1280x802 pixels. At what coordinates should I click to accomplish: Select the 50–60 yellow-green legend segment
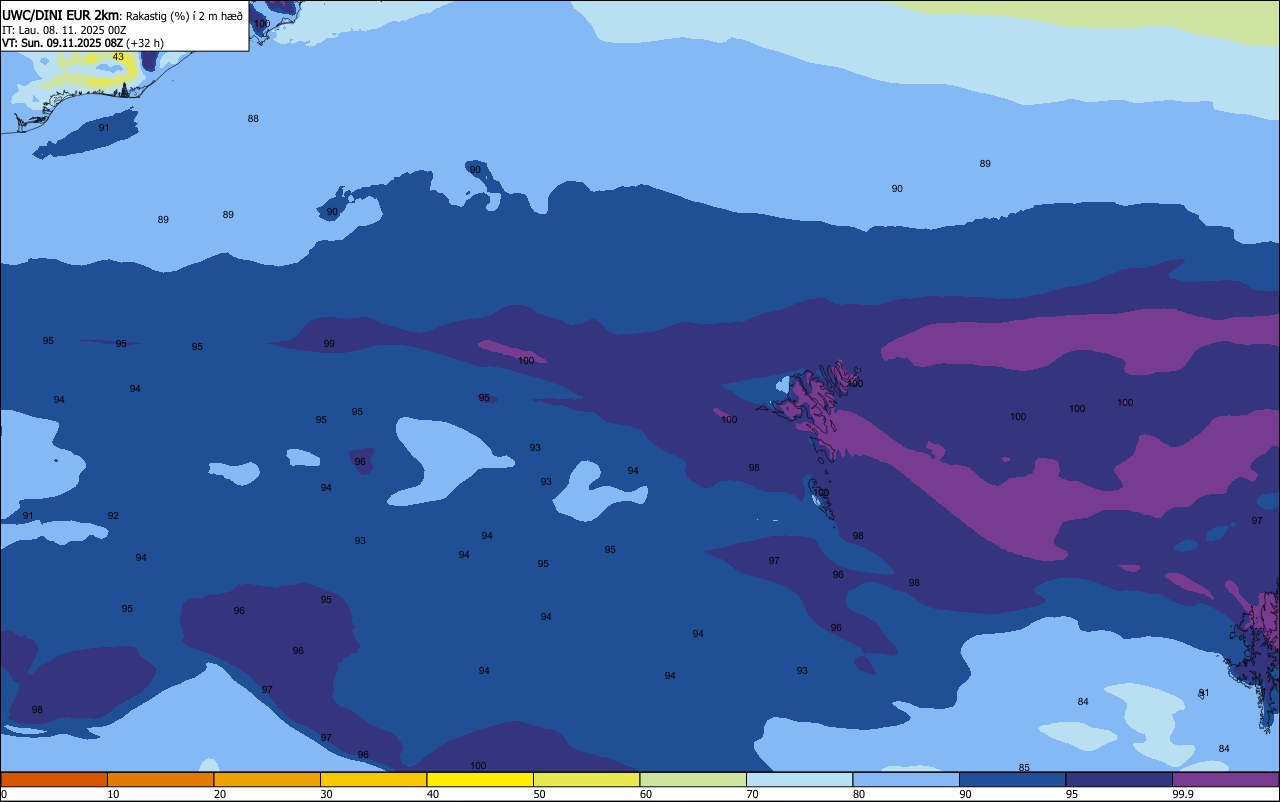click(586, 779)
